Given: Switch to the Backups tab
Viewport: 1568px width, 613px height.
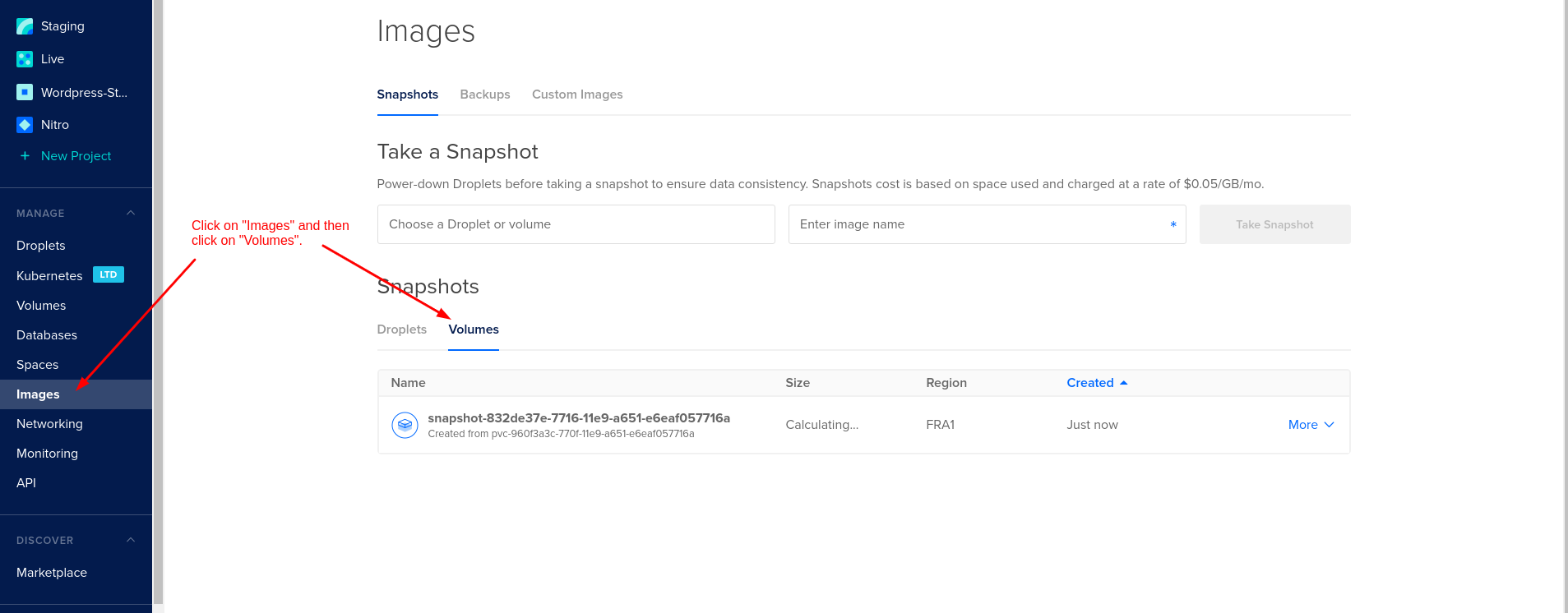Looking at the screenshot, I should 484,94.
